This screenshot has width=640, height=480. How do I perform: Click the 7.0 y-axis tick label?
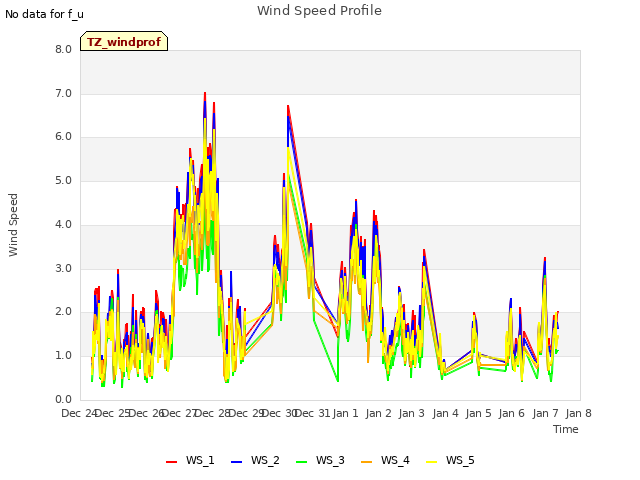(63, 93)
